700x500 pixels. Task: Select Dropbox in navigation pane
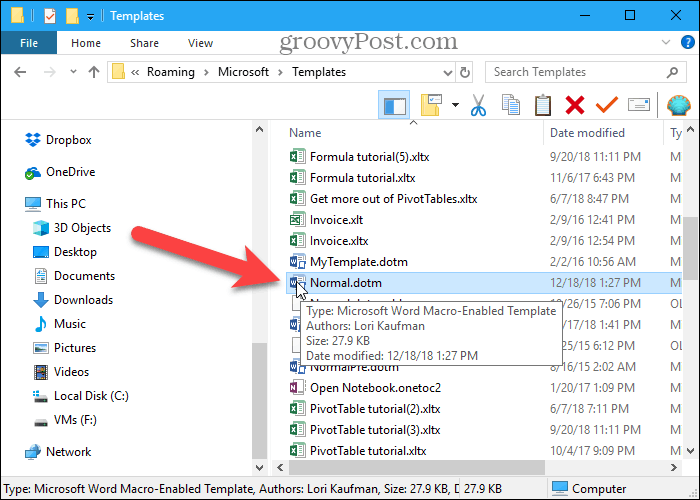point(58,140)
